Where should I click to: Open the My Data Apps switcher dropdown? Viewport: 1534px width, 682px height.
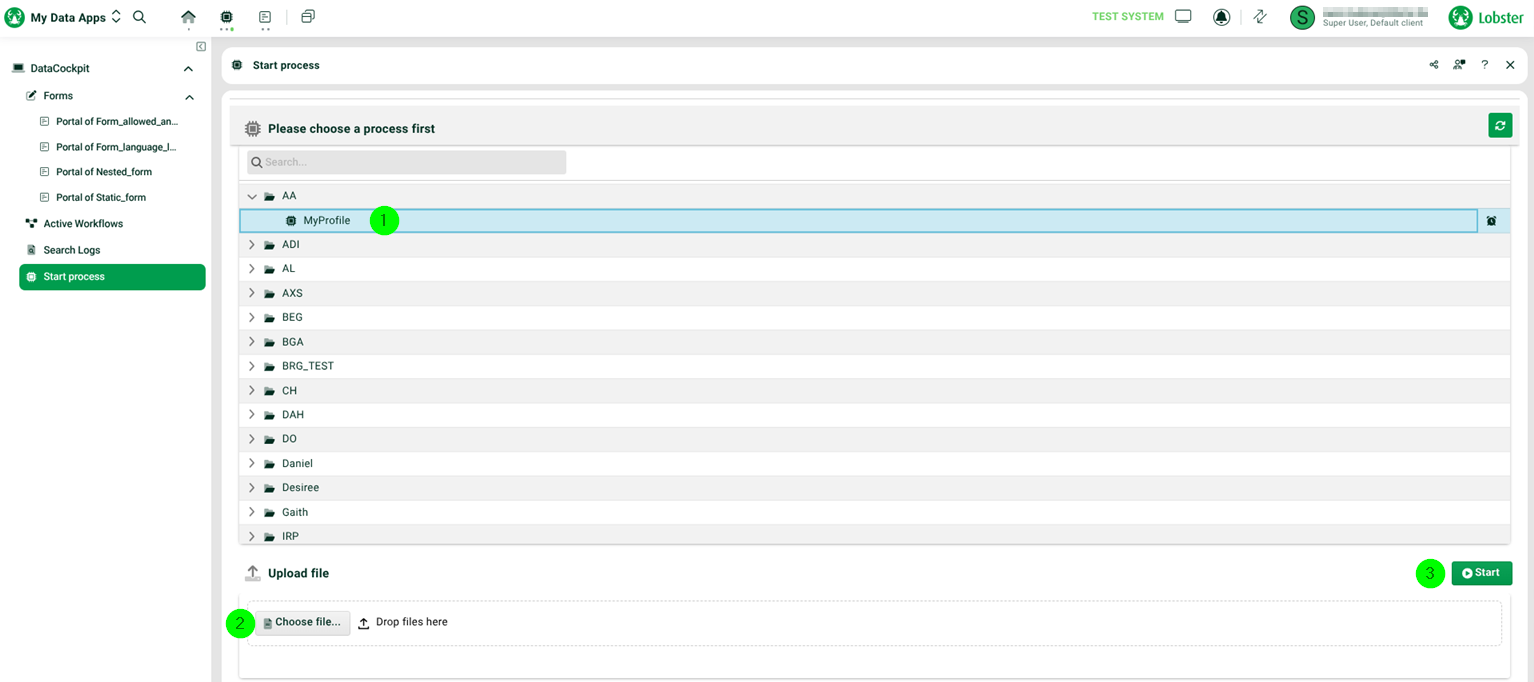coord(116,17)
